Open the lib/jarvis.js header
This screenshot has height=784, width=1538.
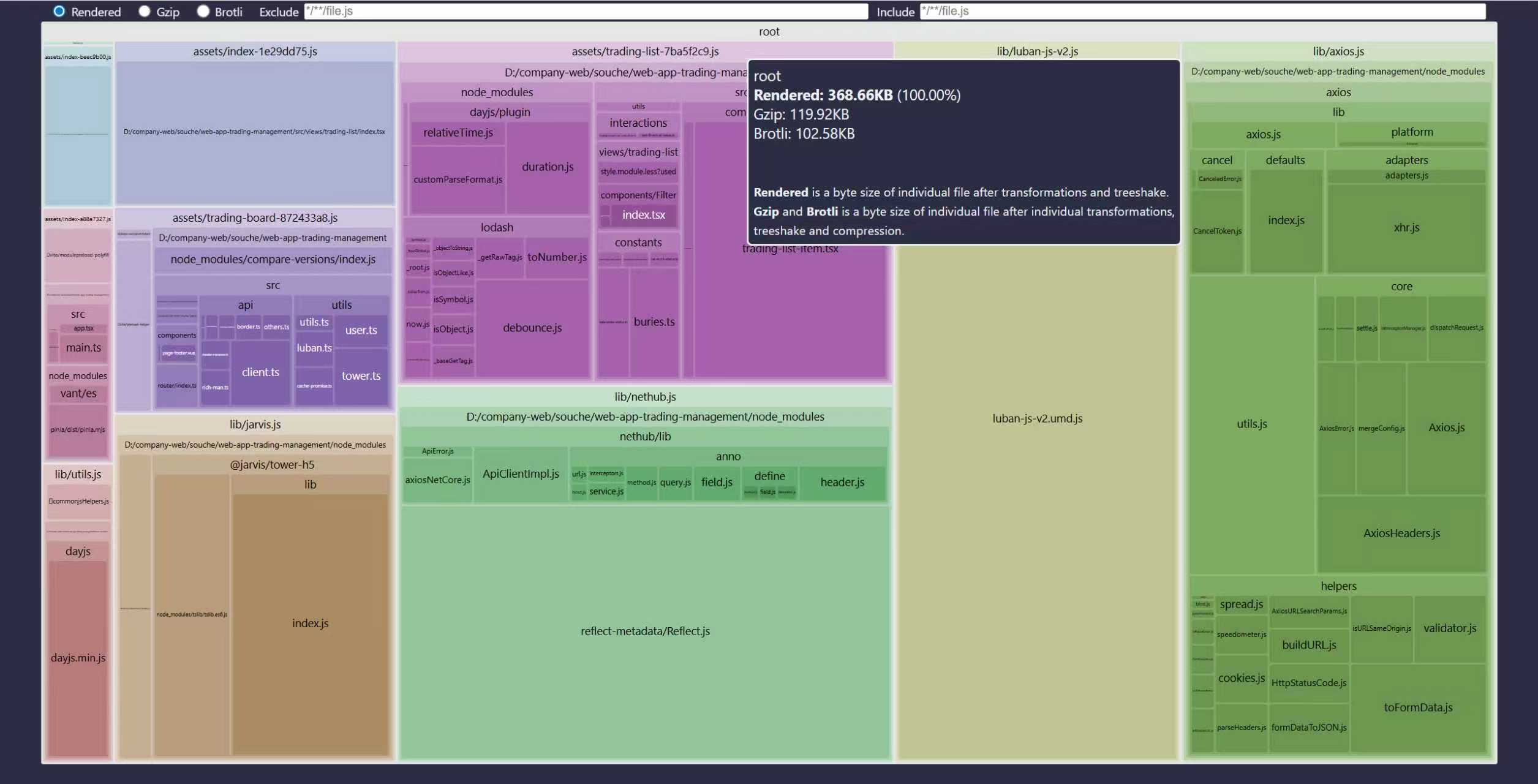255,424
